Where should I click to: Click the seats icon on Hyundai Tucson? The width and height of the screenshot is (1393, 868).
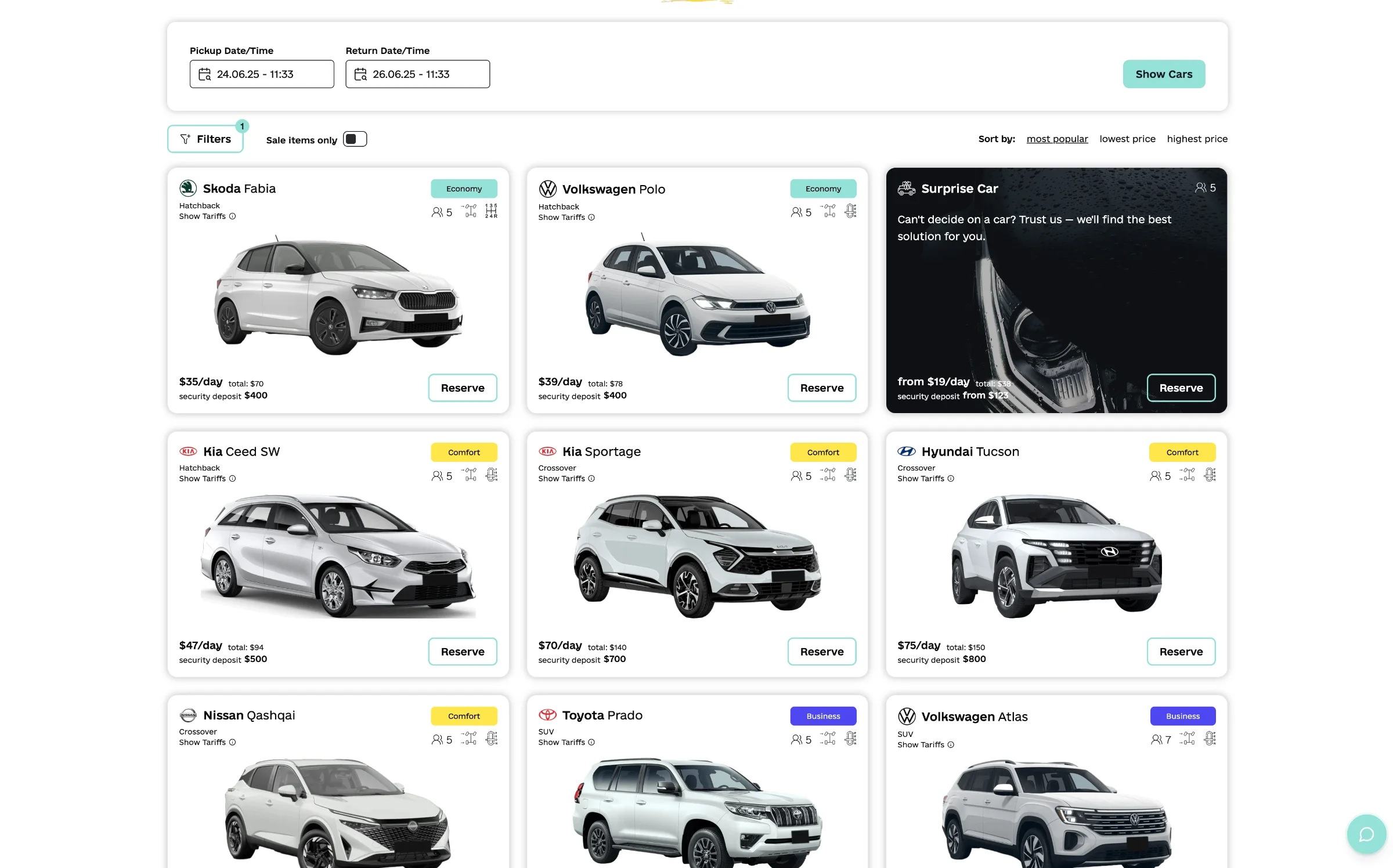1156,476
